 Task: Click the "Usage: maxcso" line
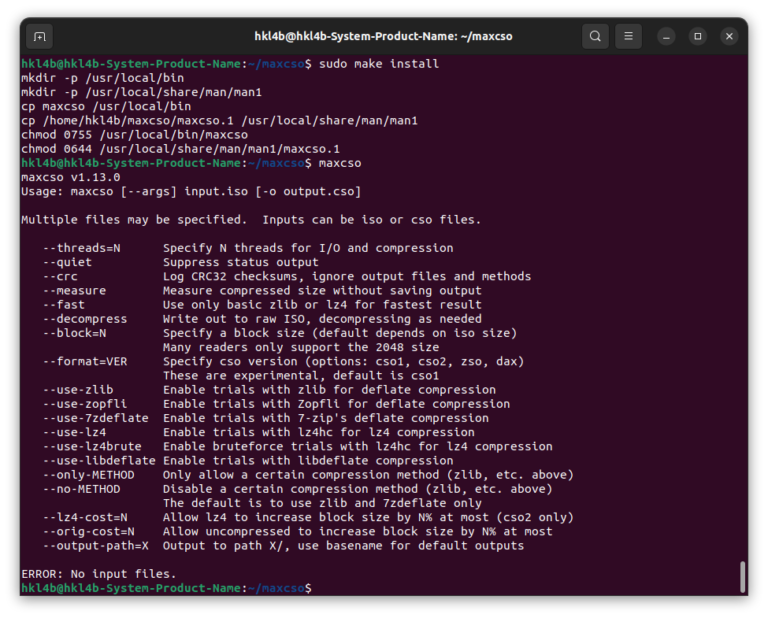[190, 191]
